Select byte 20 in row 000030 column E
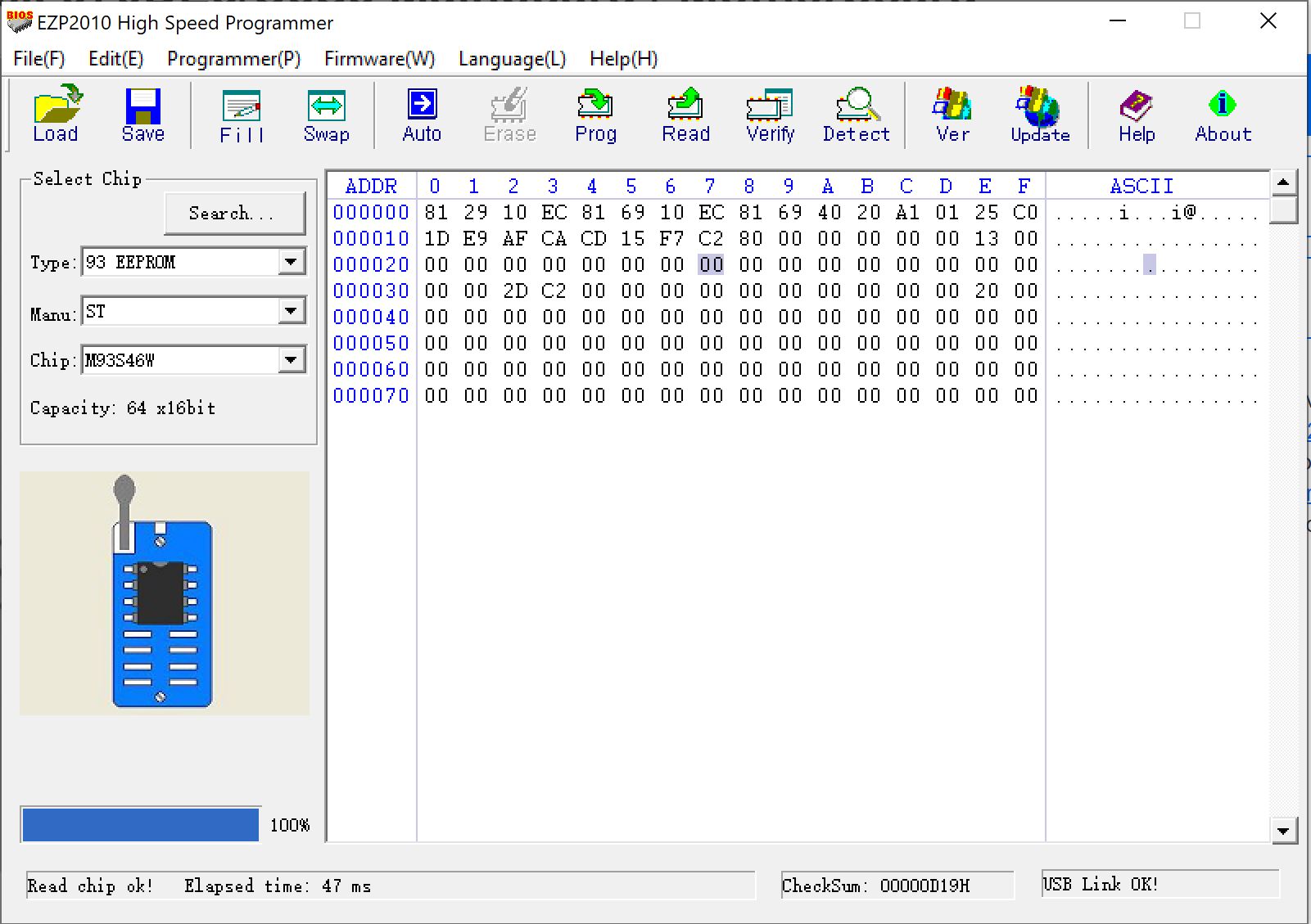 click(x=986, y=291)
